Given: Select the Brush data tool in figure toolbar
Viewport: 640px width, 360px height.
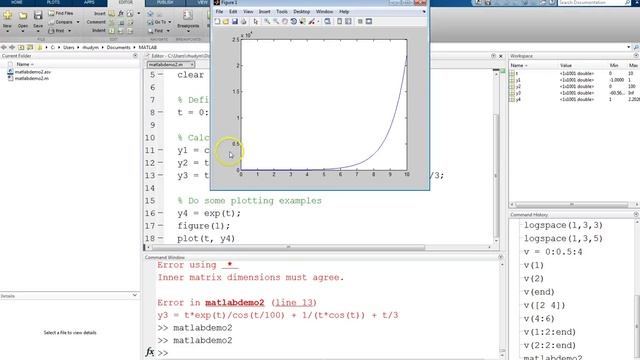Looking at the screenshot, I should 311,21.
